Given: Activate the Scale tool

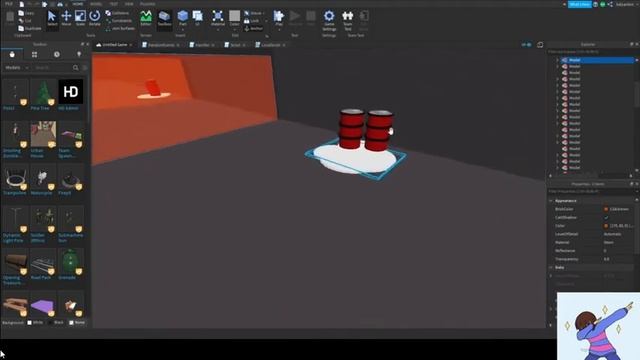Looking at the screenshot, I should click(80, 18).
